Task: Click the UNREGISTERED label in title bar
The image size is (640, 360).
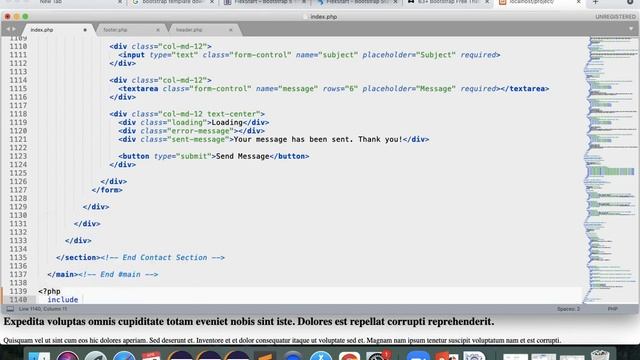Action: (616, 17)
